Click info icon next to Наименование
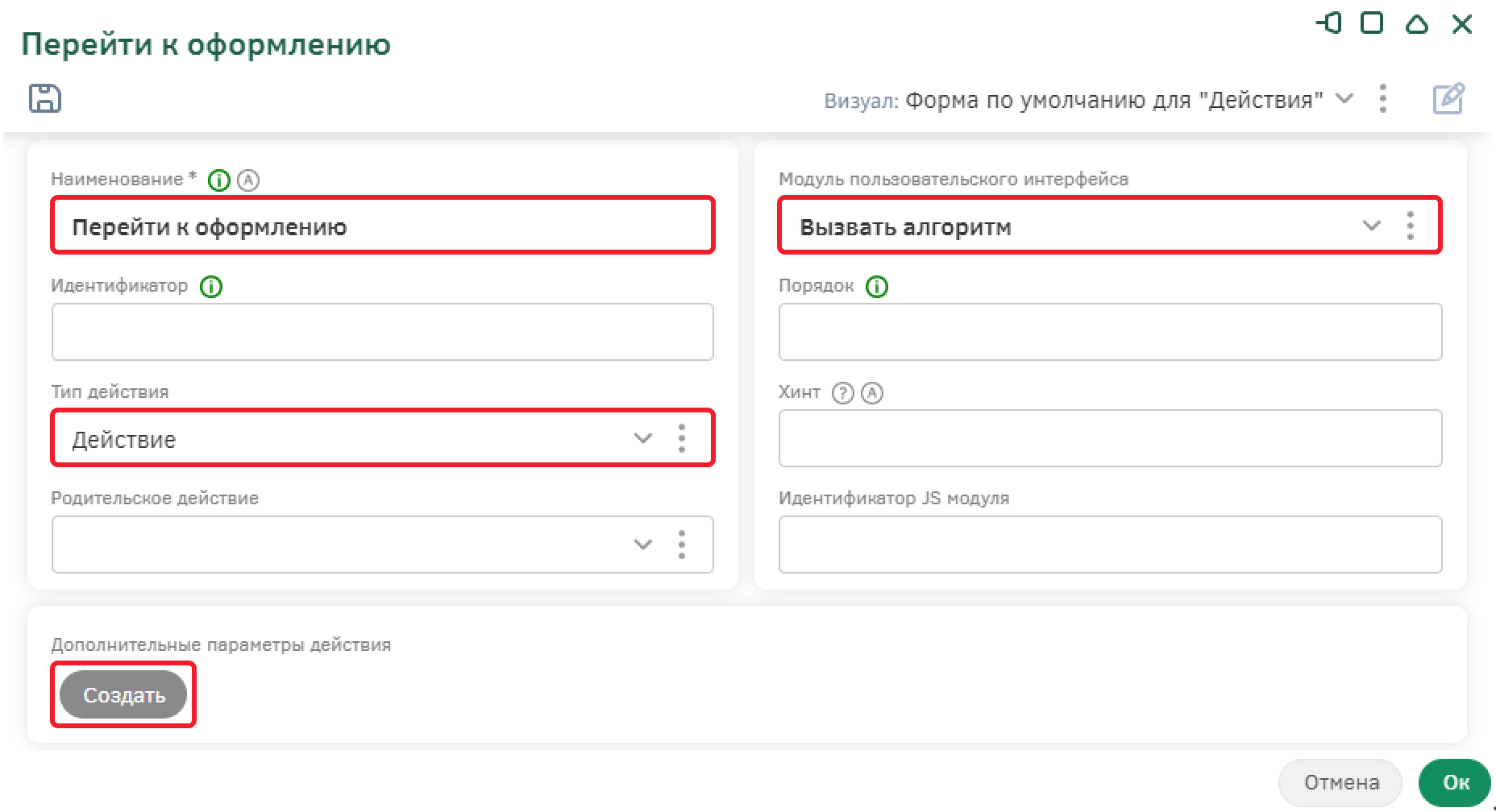Viewport: 1496px width, 812px height. coord(218,180)
